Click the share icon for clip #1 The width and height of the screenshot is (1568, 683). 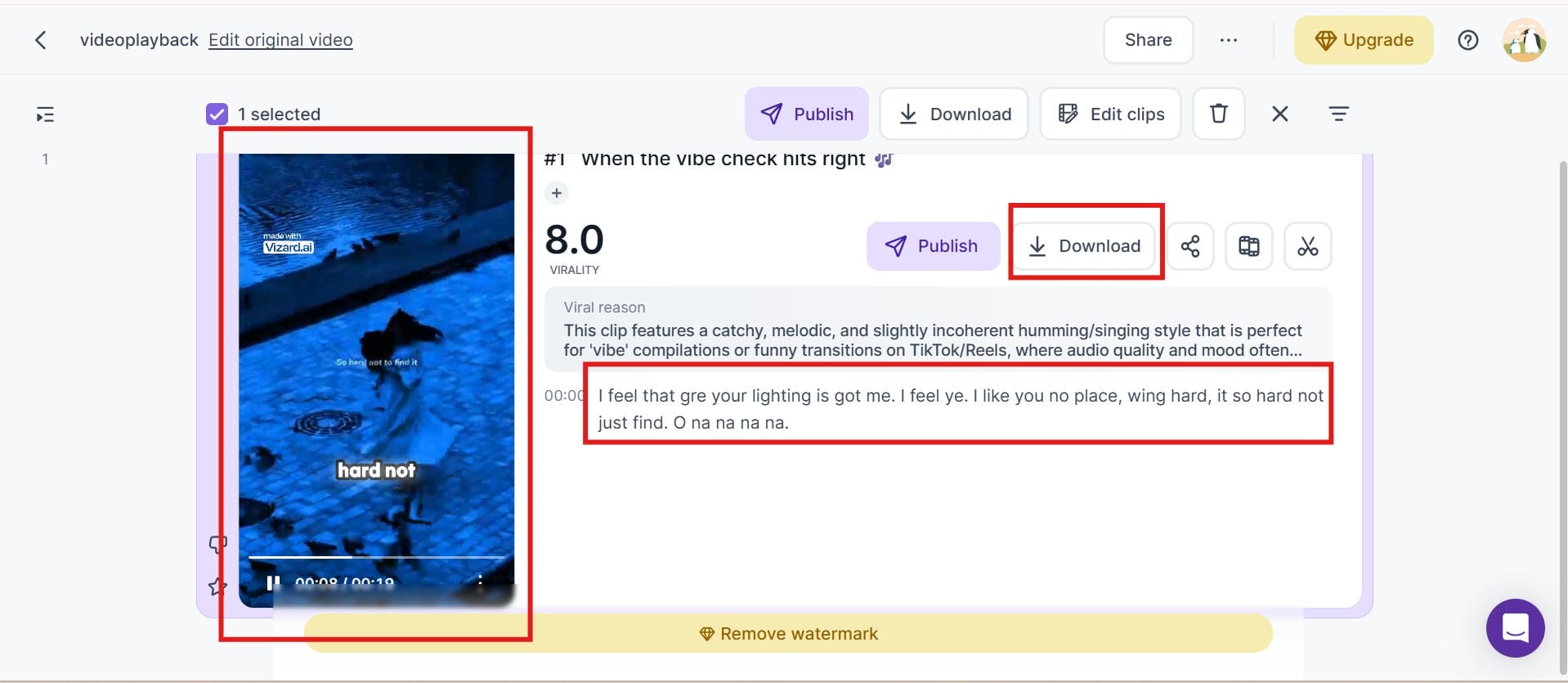tap(1190, 246)
